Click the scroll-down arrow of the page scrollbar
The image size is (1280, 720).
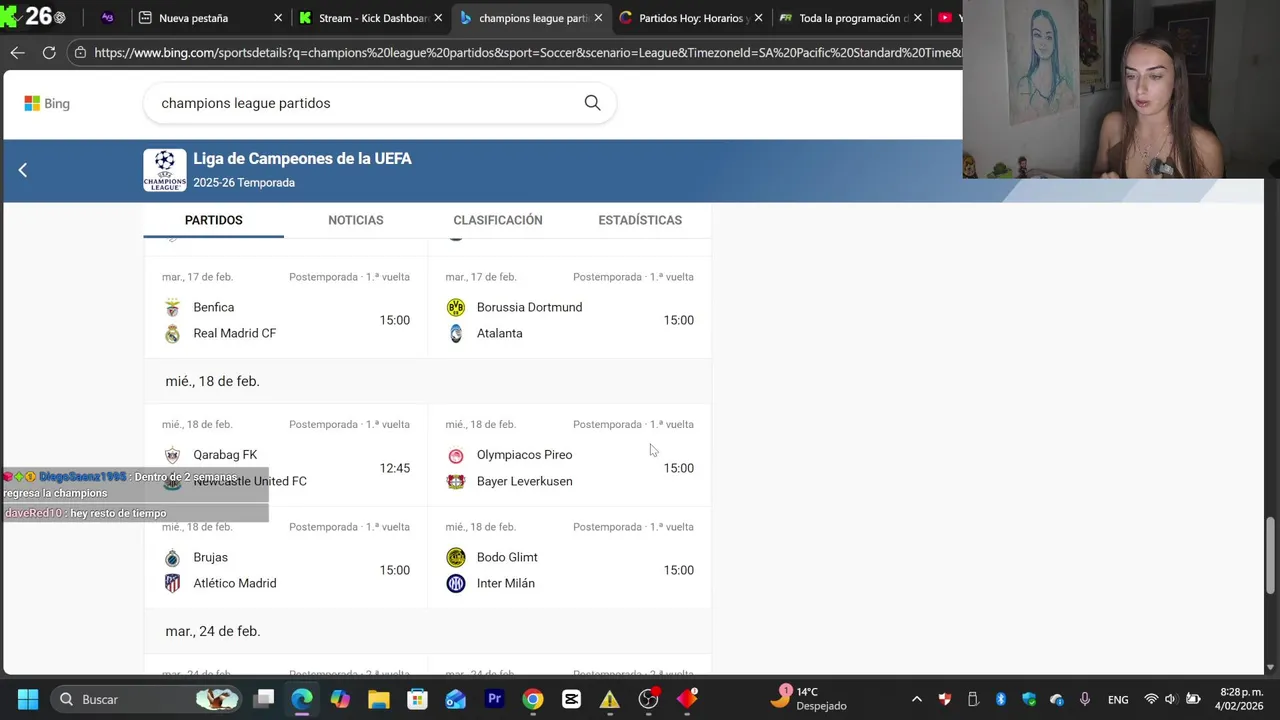coord(1270,667)
